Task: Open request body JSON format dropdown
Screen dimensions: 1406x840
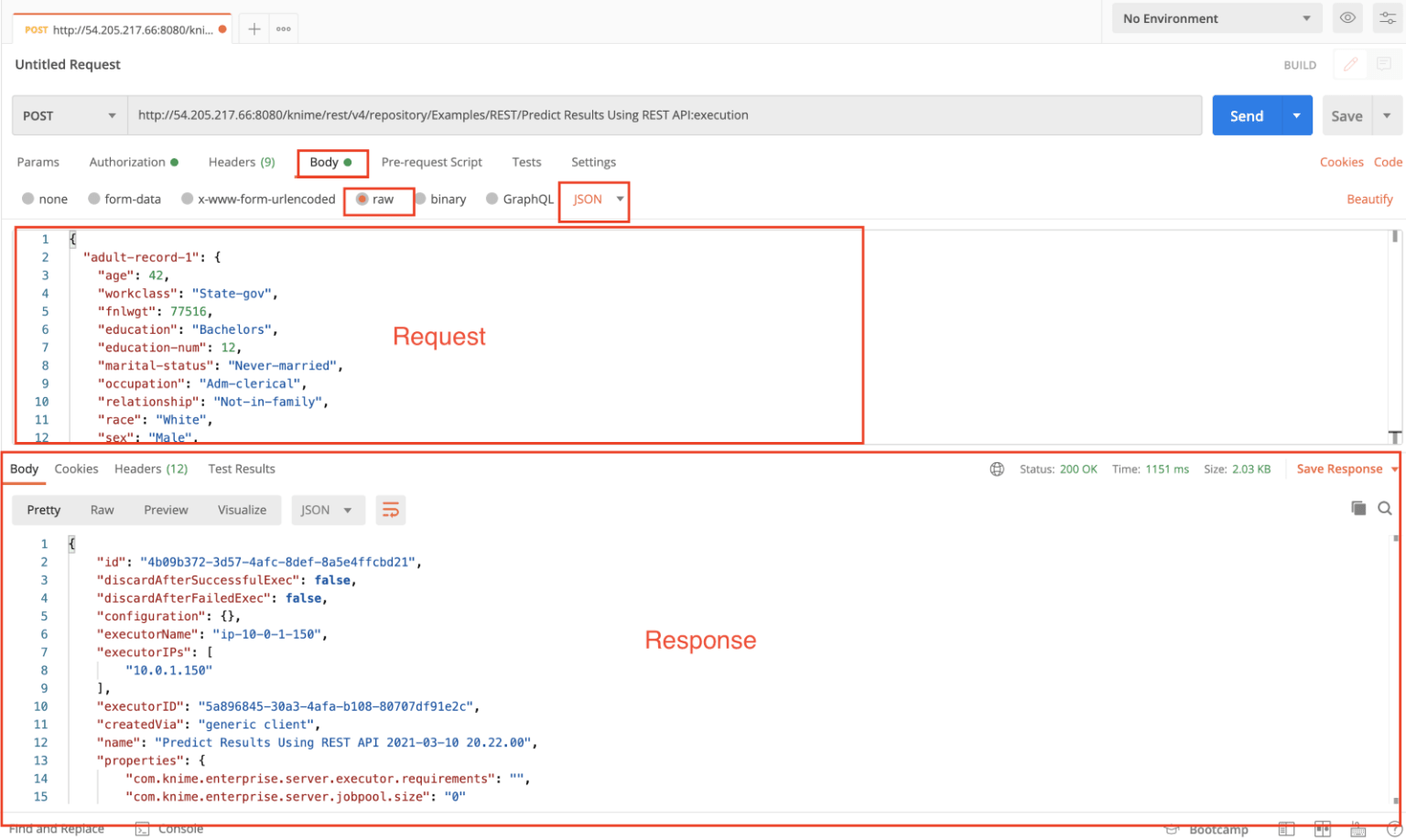Action: coord(599,199)
